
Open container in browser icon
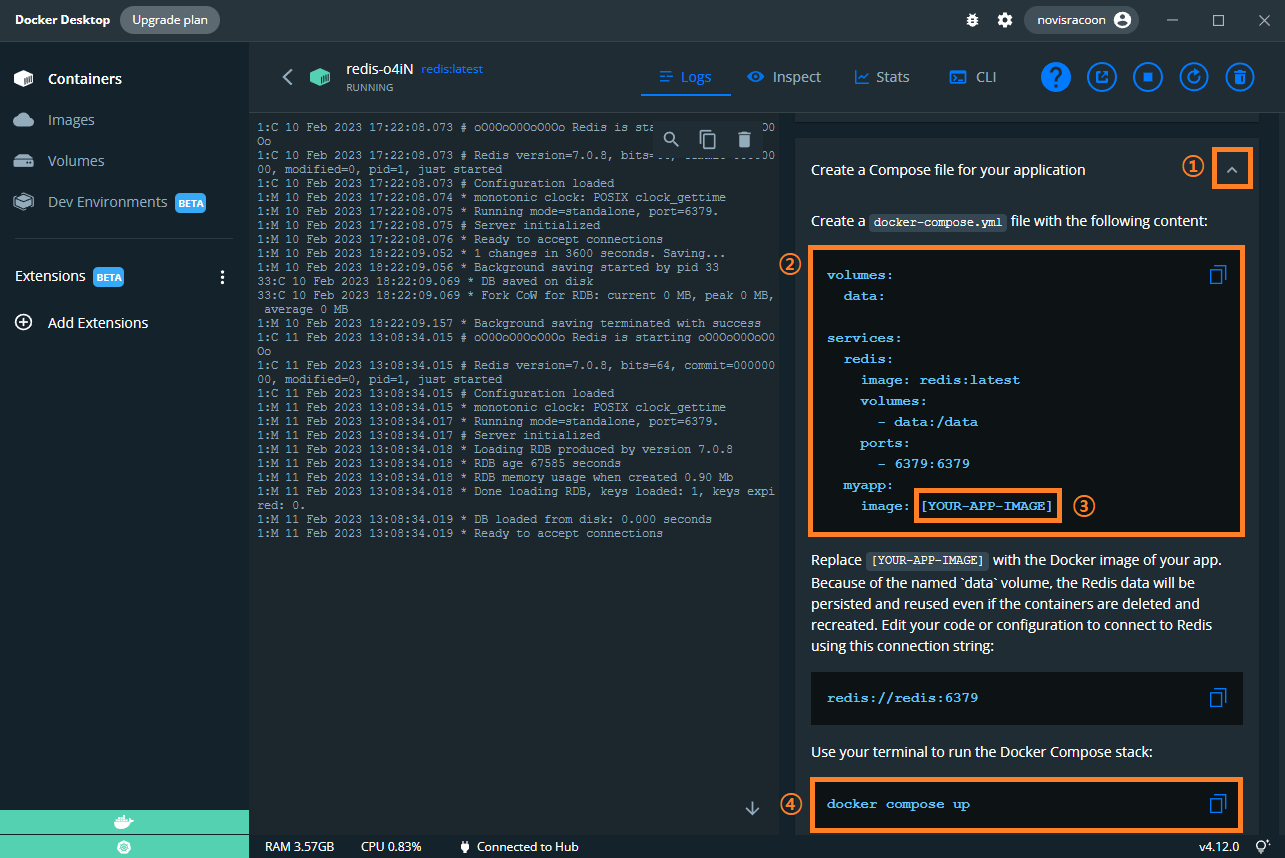[x=1102, y=77]
